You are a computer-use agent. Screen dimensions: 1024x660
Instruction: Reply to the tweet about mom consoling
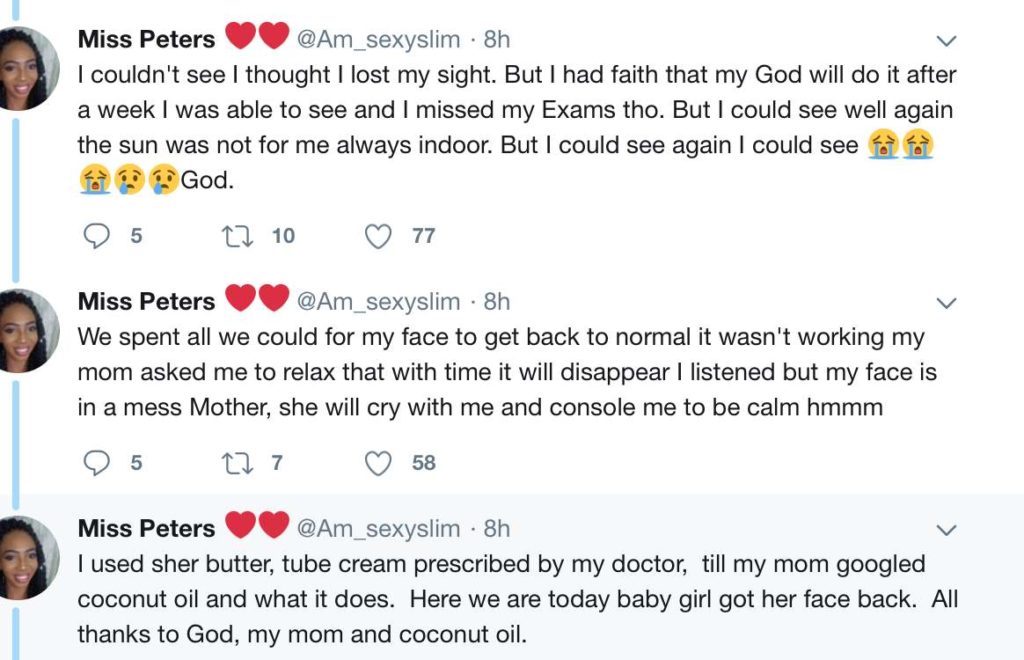97,463
